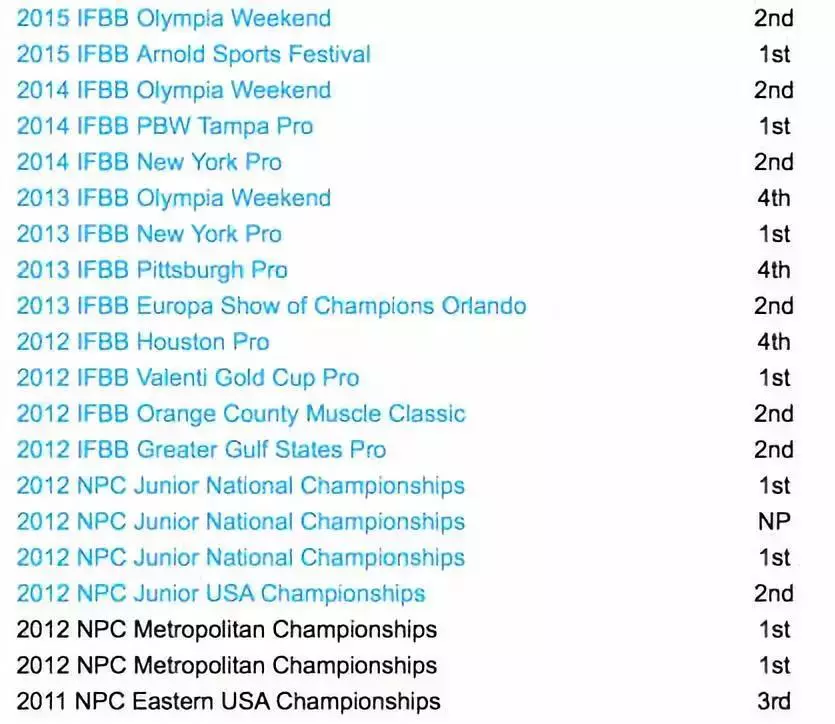Click the 2013 IFBB New York Pro link

point(149,234)
